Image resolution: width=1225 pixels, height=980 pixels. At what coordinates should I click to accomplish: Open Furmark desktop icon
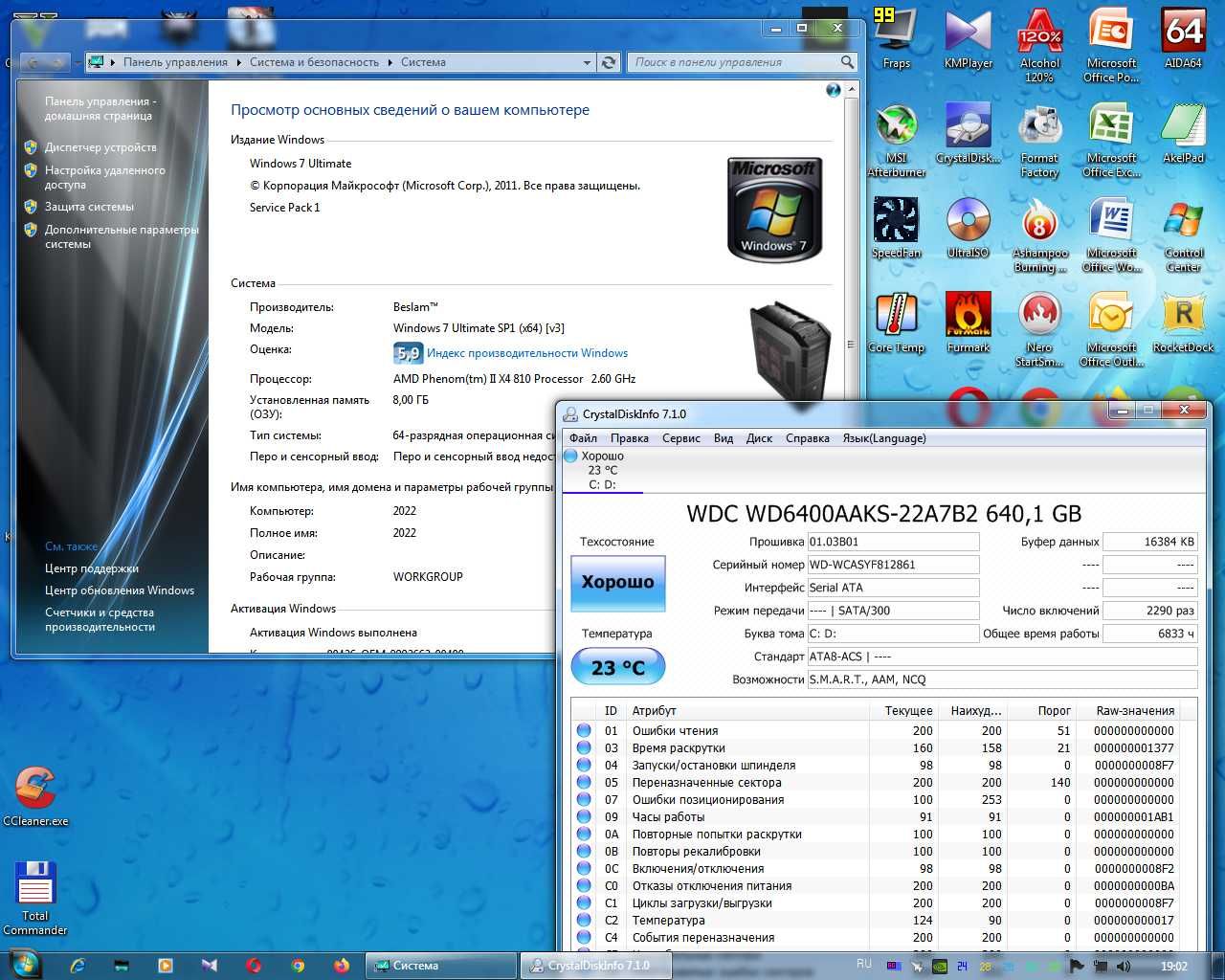pos(968,323)
